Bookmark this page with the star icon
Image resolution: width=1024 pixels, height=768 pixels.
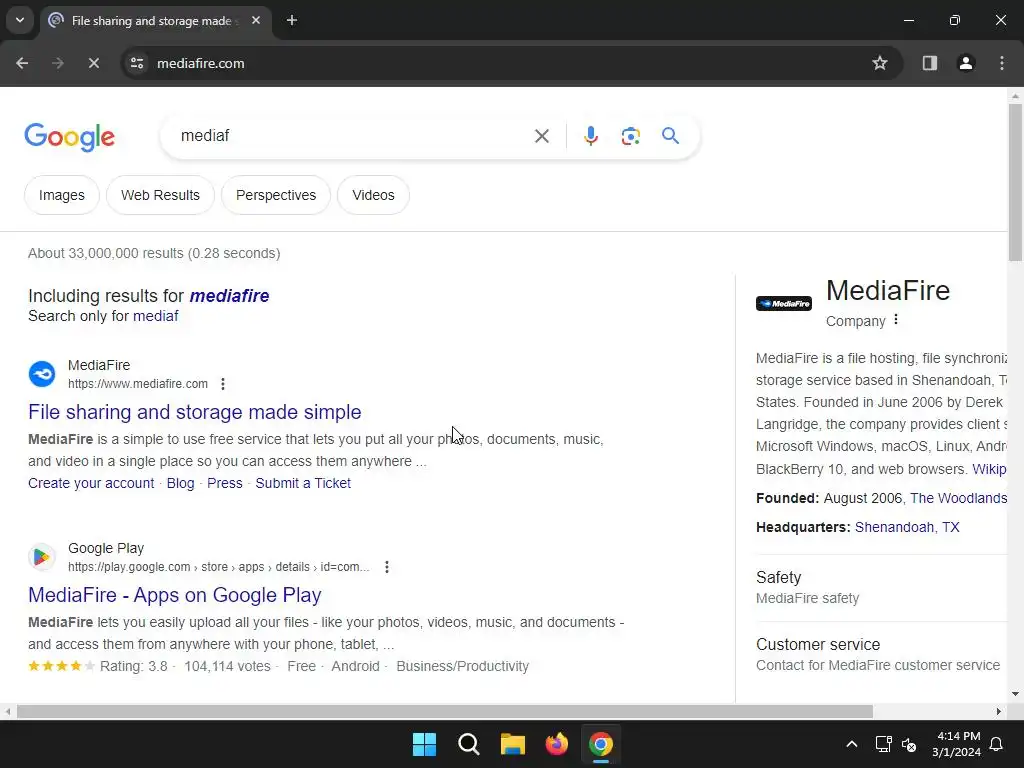(x=880, y=63)
